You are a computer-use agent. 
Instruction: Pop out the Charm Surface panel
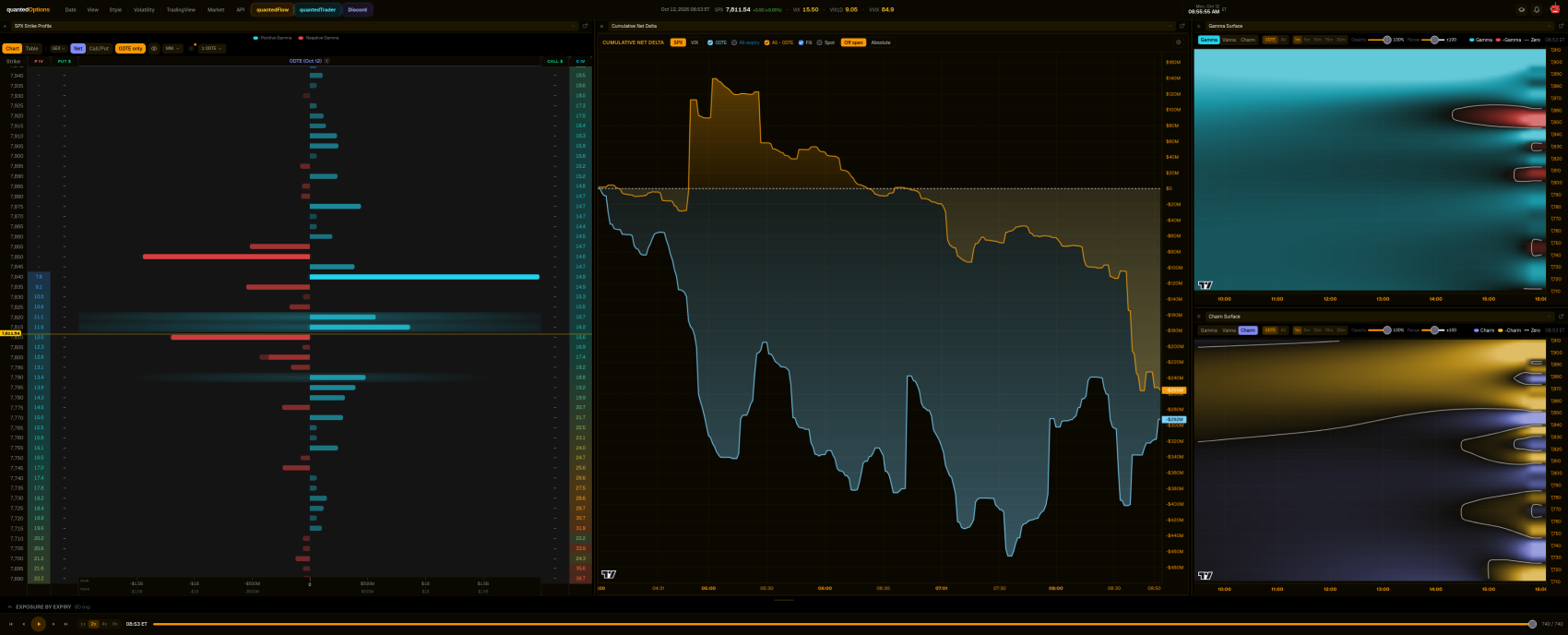[1560, 317]
